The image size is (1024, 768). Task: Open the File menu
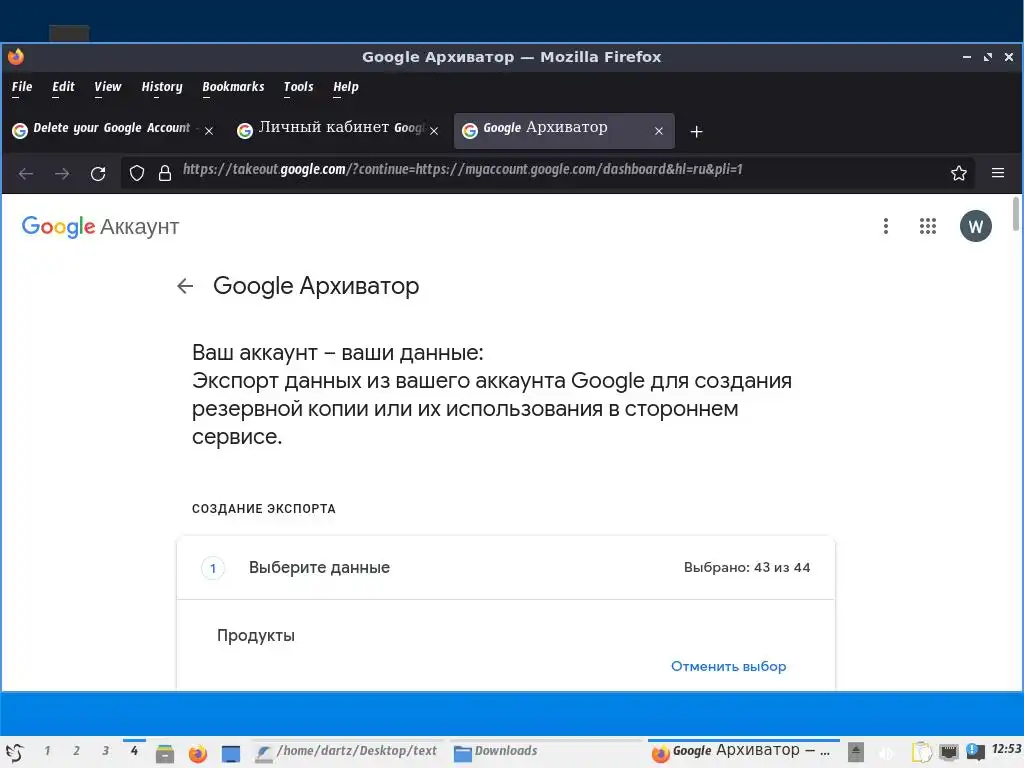22,87
